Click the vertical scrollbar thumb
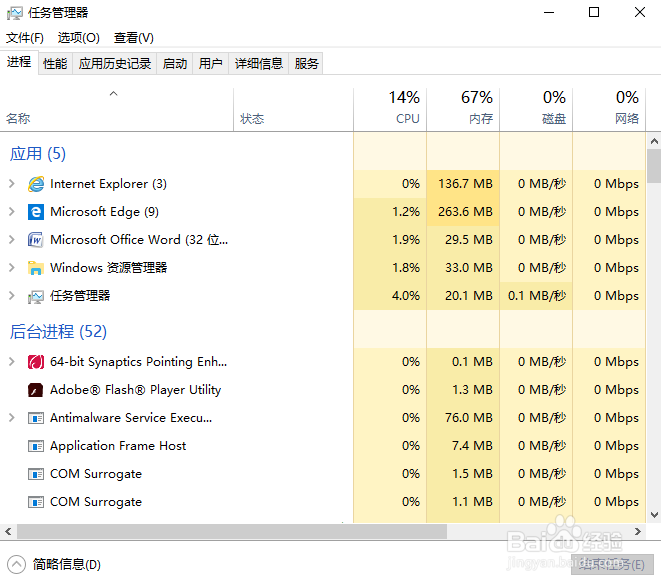661x585 pixels. pos(654,165)
